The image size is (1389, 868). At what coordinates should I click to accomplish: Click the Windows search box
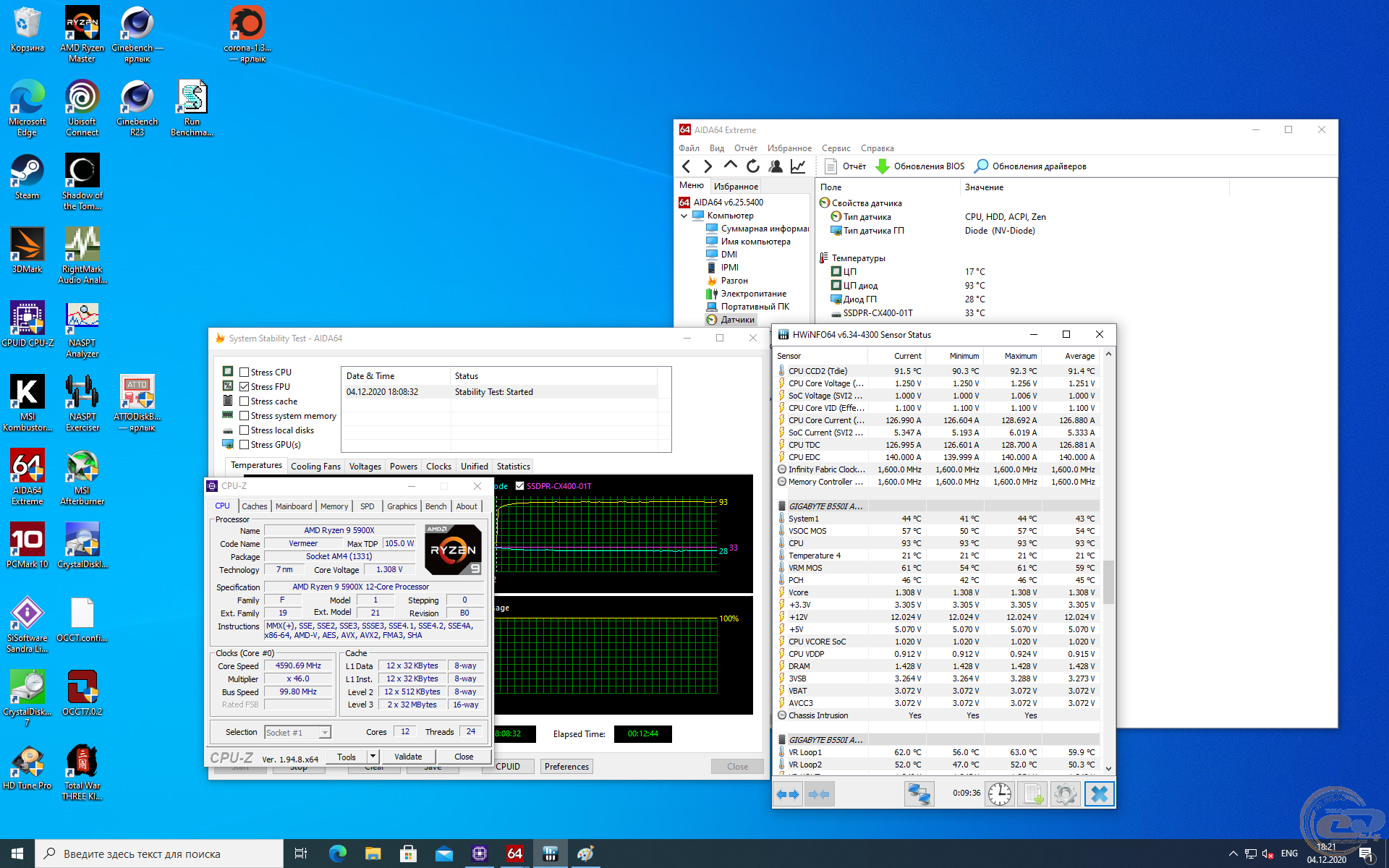point(159,854)
